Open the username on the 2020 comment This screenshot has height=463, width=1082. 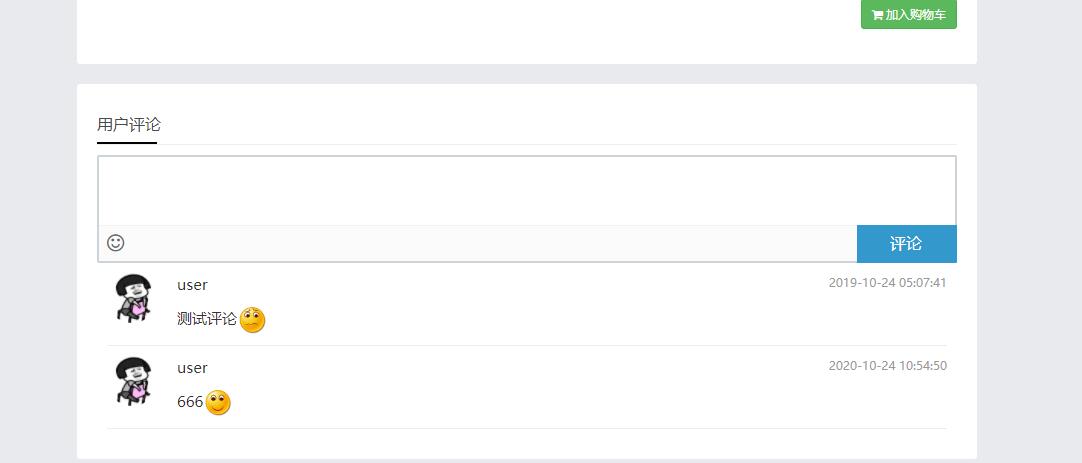192,368
